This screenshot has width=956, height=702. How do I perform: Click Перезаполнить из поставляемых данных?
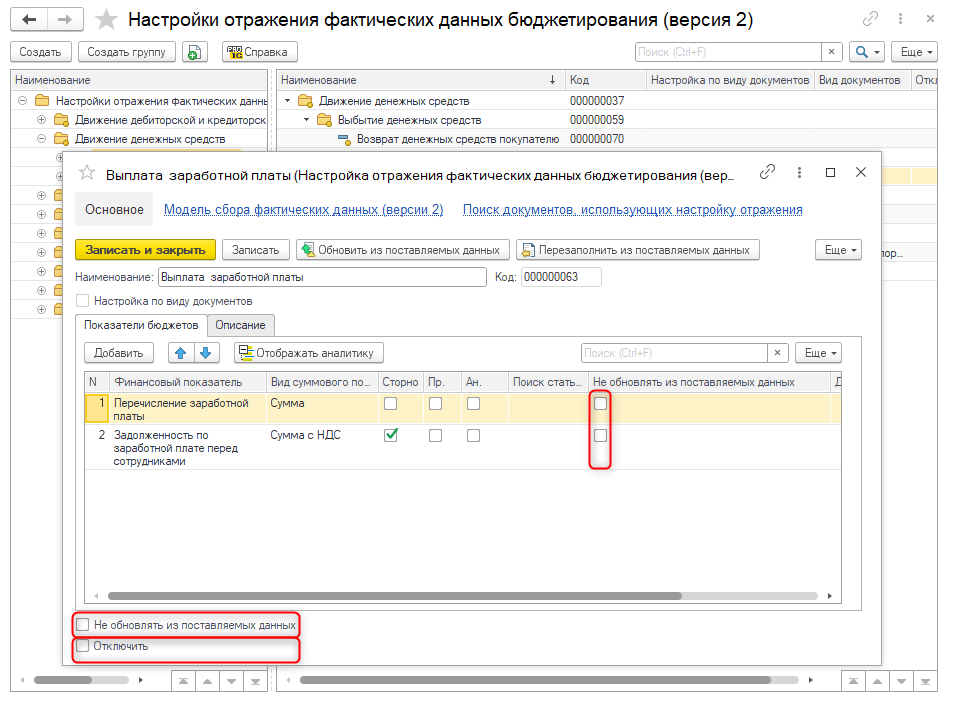pyautogui.click(x=638, y=250)
